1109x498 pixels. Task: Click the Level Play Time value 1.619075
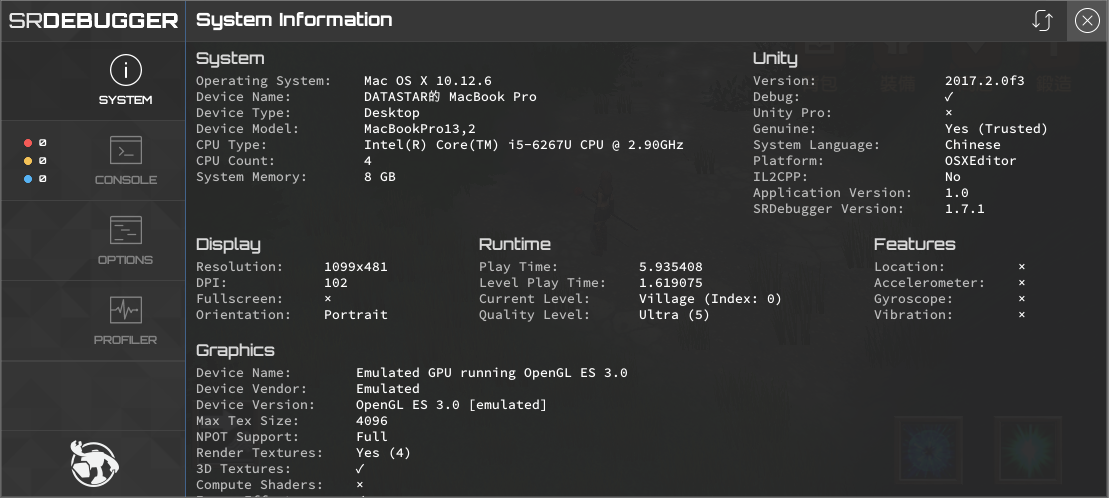670,283
